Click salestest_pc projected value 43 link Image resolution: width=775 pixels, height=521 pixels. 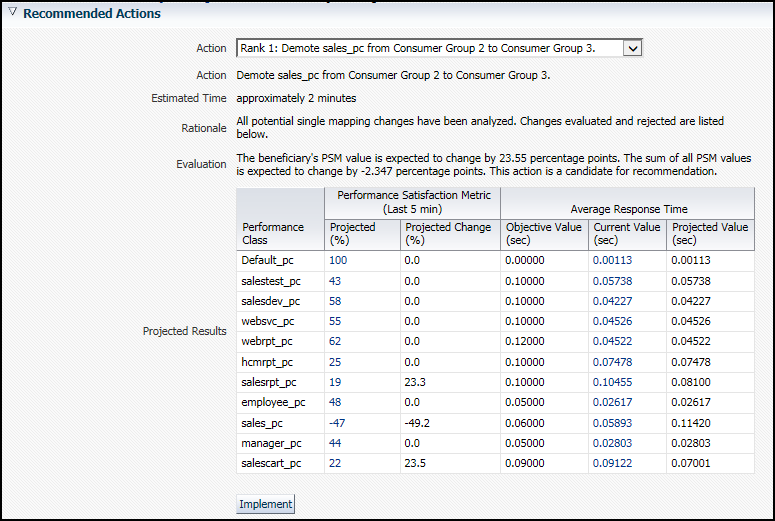coord(335,281)
